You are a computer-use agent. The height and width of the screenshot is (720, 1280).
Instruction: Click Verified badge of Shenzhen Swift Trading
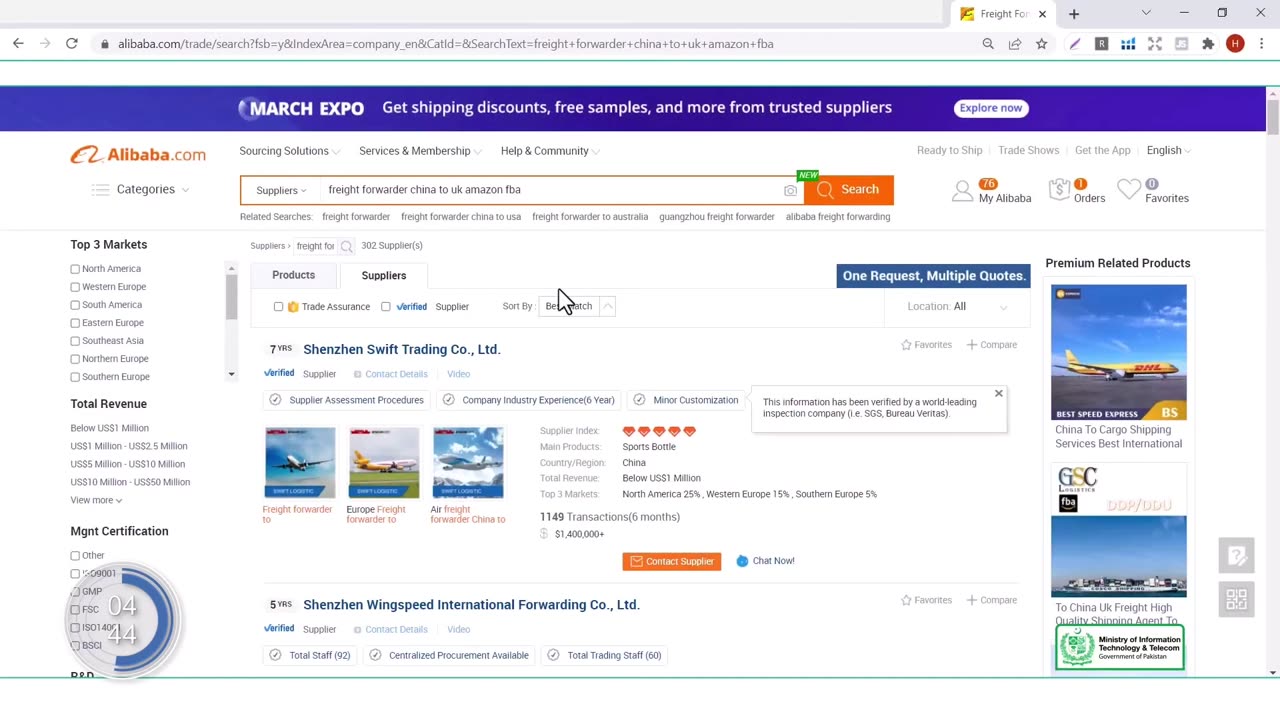tap(279, 373)
